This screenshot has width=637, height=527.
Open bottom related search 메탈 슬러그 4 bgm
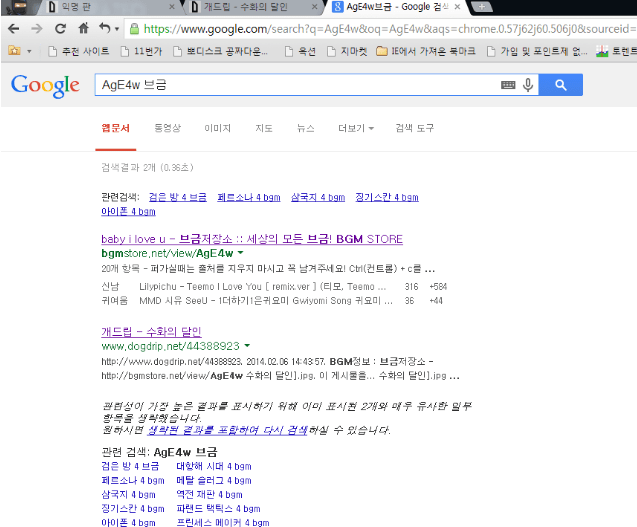point(214,481)
